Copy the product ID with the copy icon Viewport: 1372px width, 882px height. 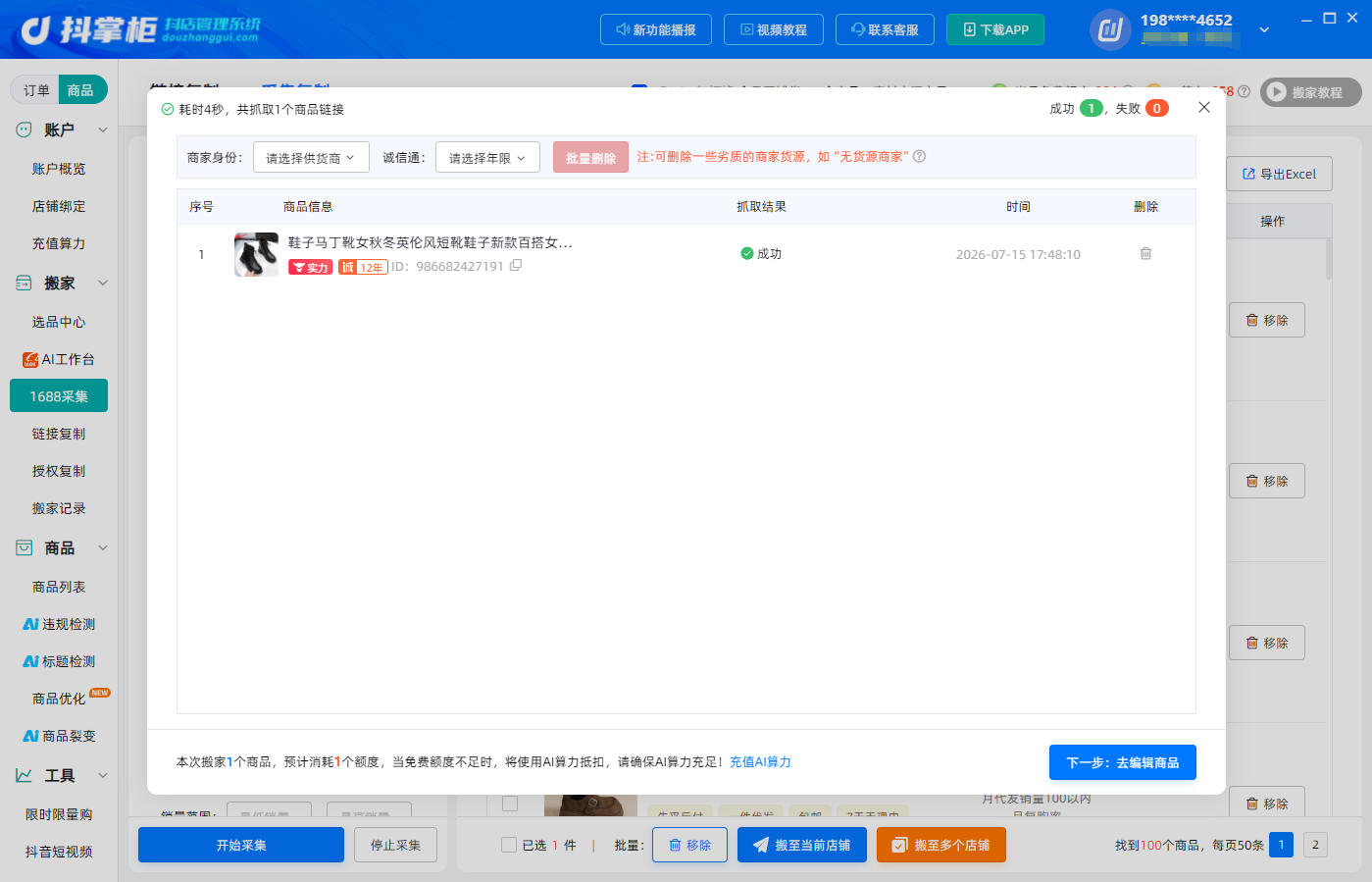coord(516,265)
